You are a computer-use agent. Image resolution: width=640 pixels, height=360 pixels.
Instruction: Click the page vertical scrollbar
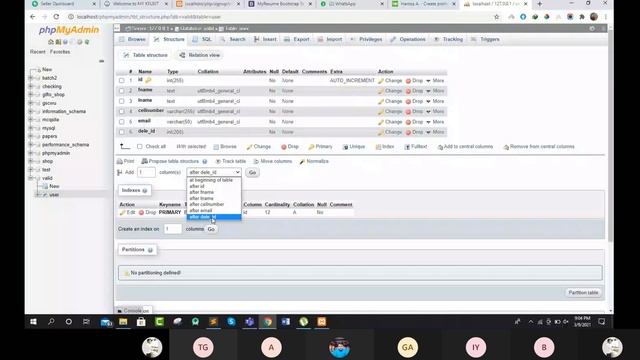[610, 135]
